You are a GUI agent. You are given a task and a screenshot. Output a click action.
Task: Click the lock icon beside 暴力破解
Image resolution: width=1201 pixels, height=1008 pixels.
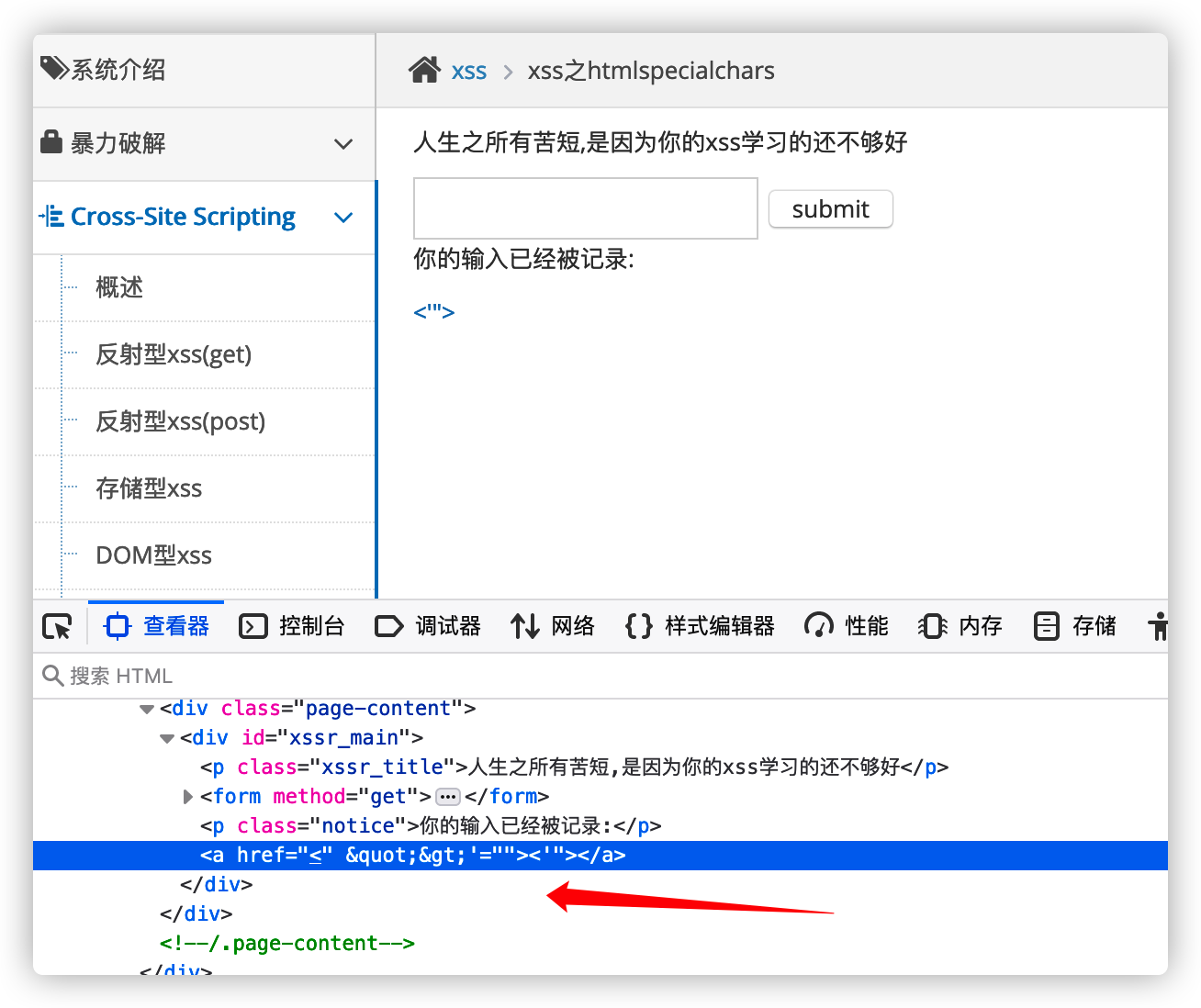[52, 142]
